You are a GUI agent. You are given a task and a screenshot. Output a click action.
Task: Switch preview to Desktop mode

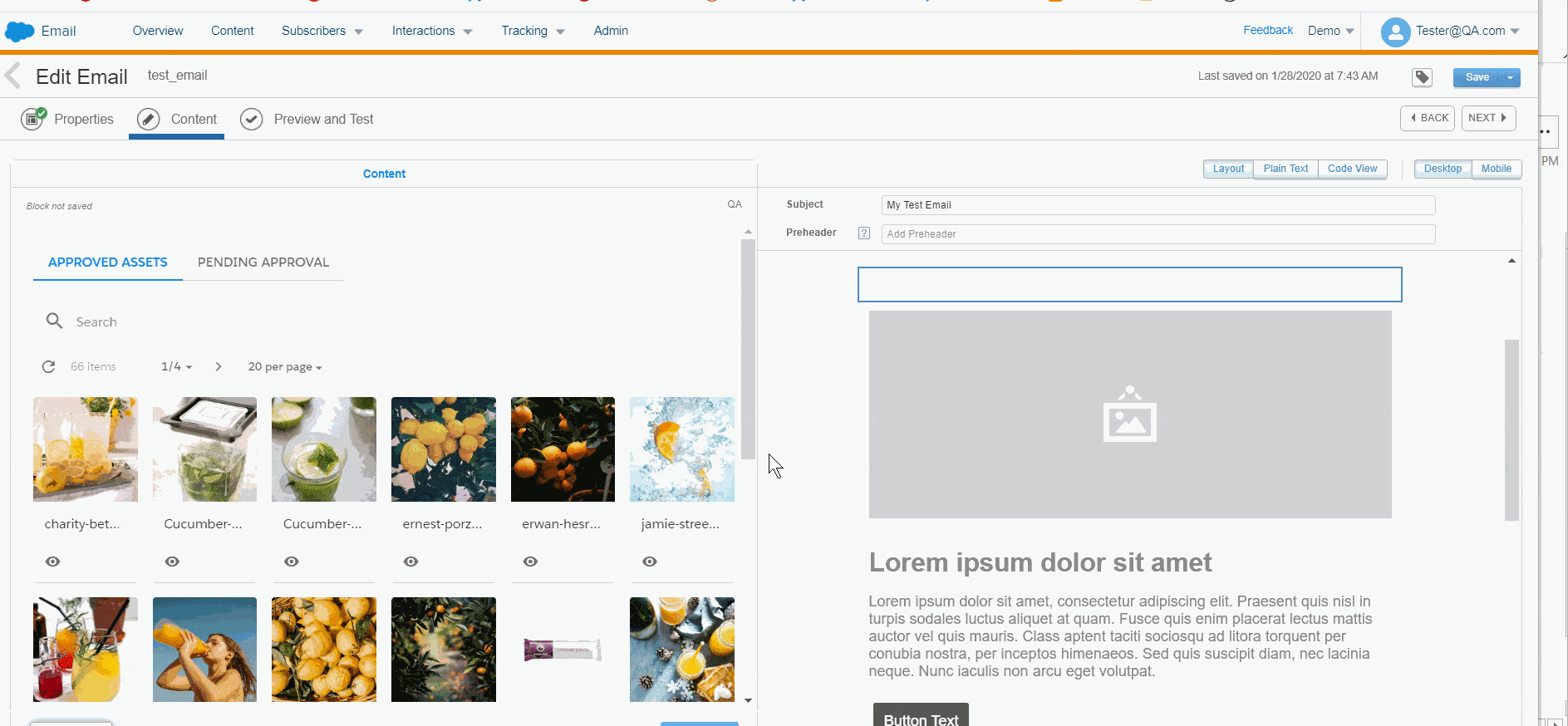point(1443,169)
